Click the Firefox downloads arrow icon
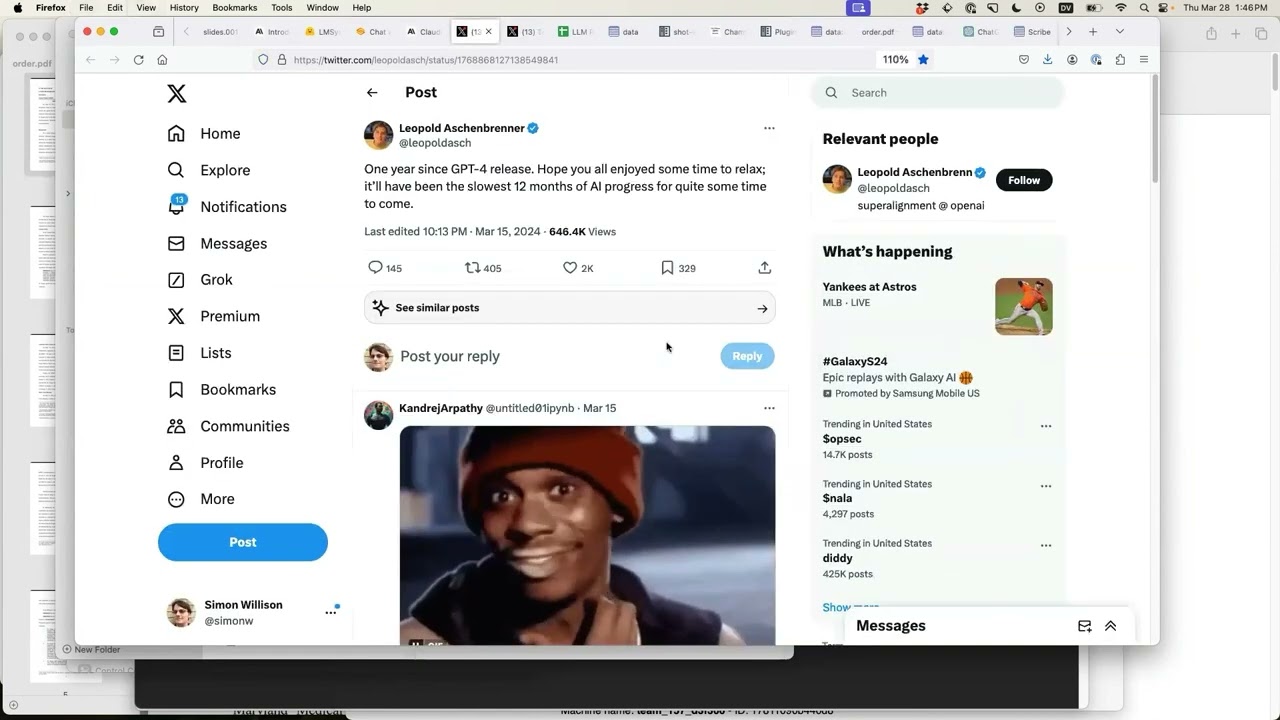 1047,59
